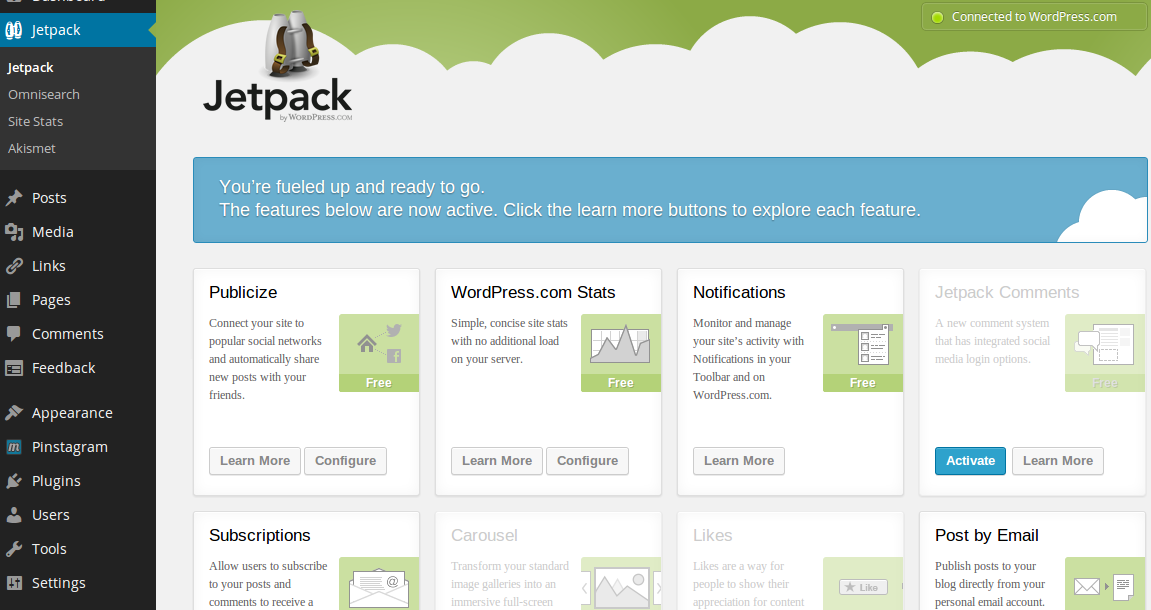Click Configure under Publicize
1151x610 pixels.
tap(345, 461)
